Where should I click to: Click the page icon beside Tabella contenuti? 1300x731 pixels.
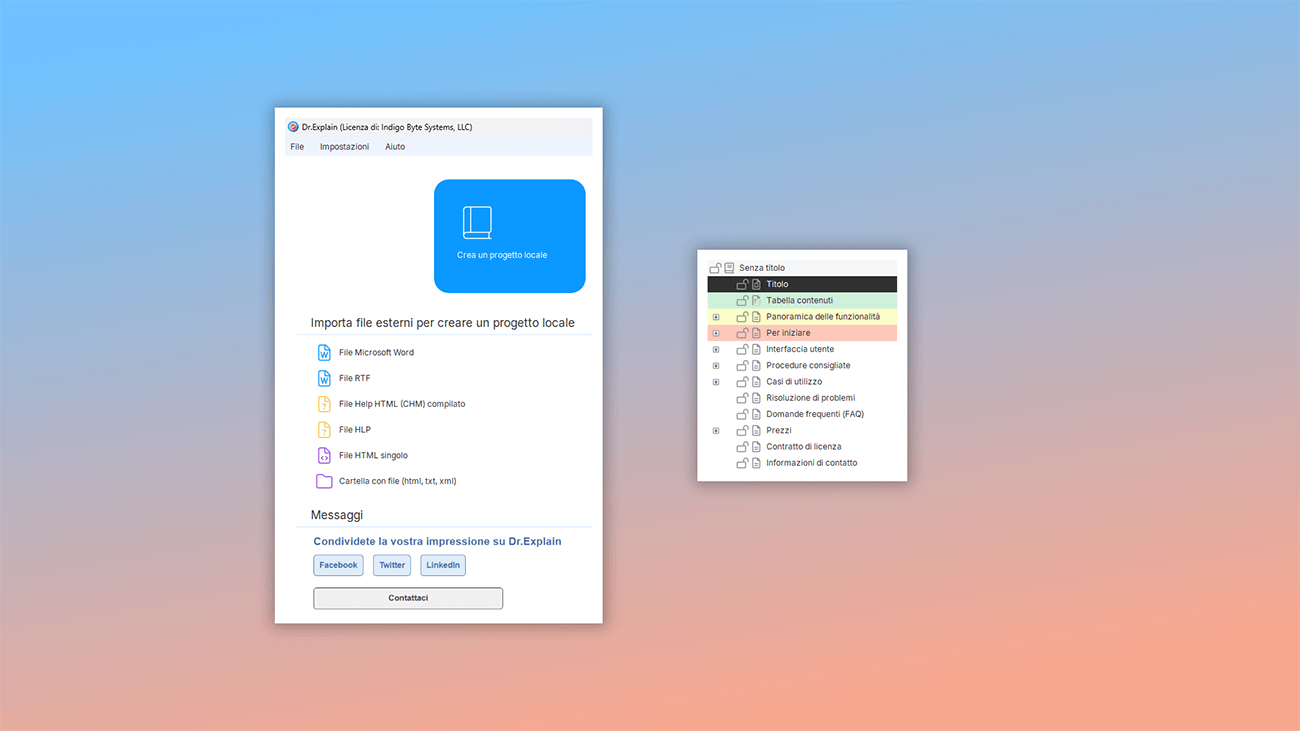tap(754, 300)
